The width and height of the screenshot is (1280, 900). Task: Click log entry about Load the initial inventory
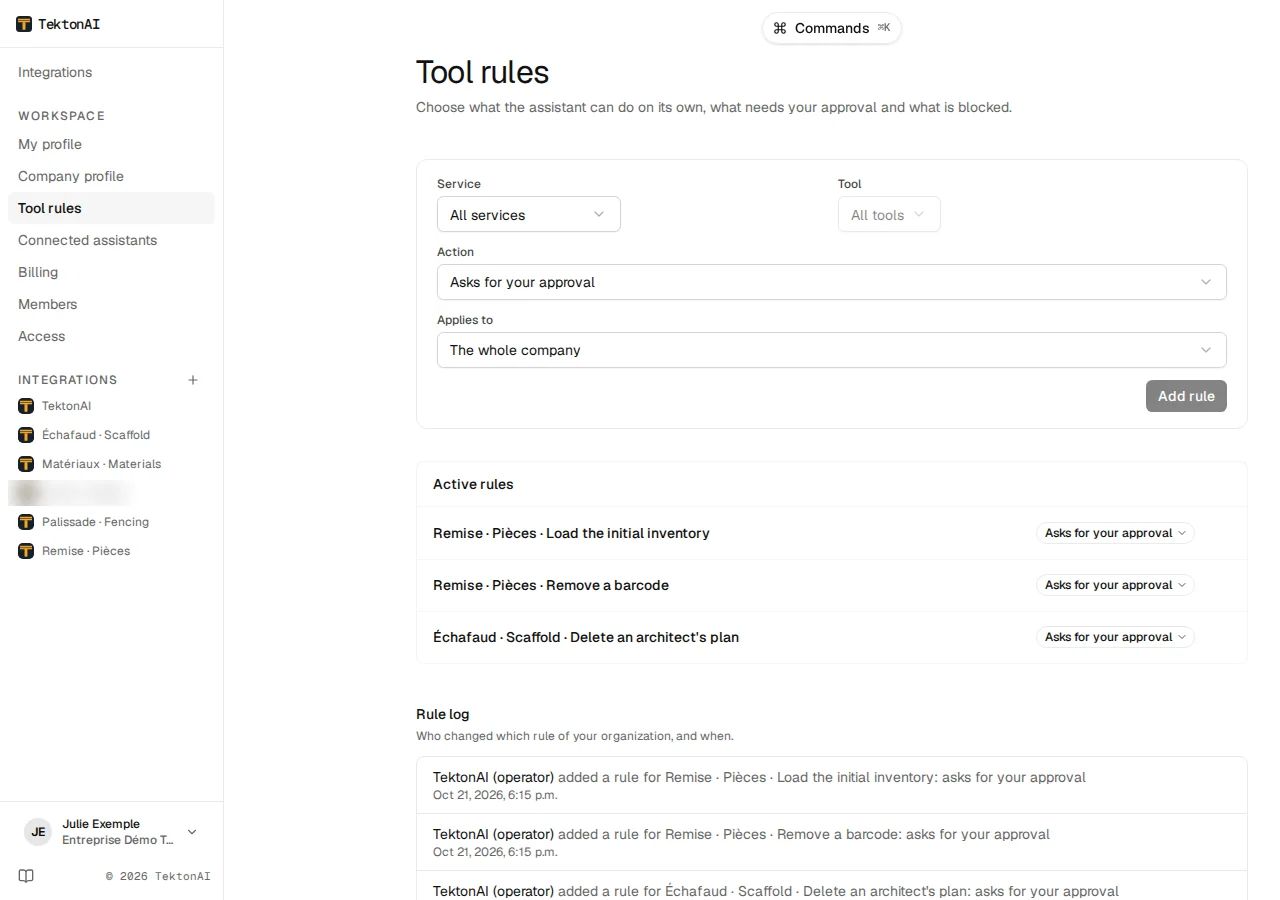tap(832, 785)
